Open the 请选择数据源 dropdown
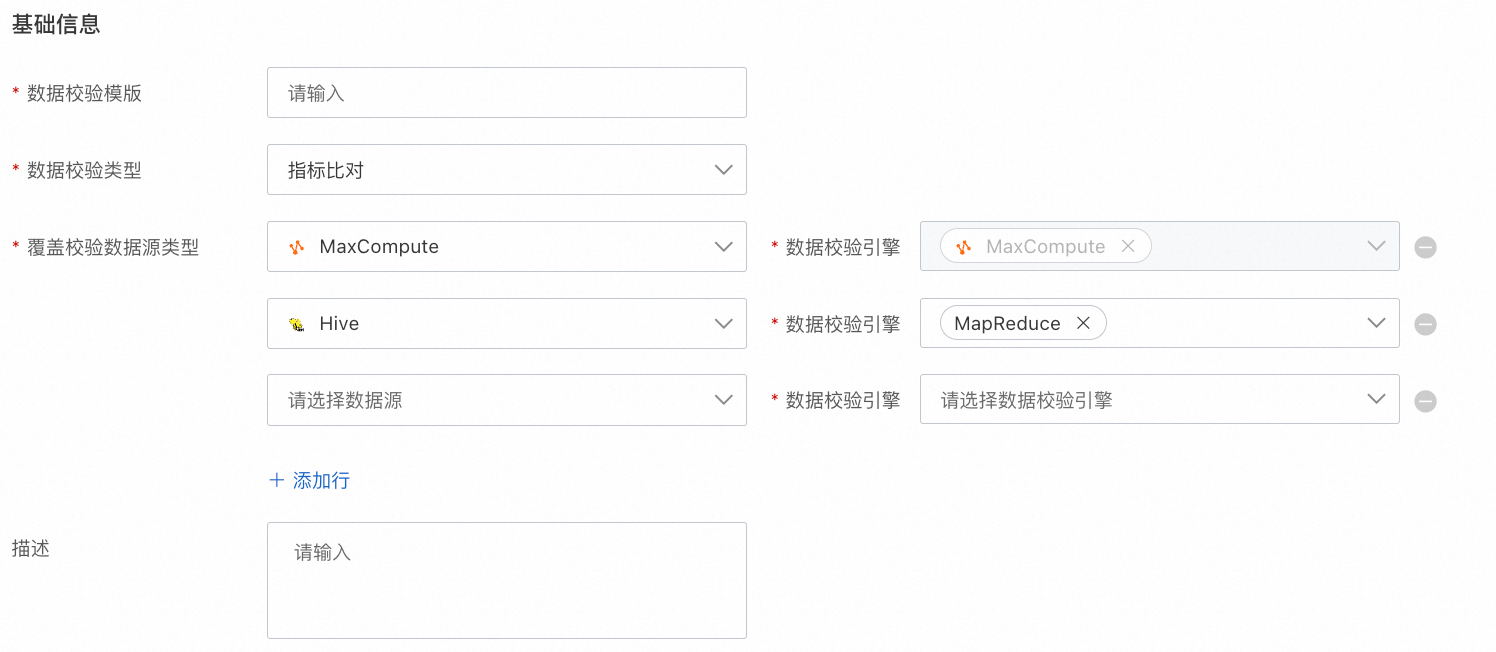The width and height of the screenshot is (1496, 652). click(506, 400)
